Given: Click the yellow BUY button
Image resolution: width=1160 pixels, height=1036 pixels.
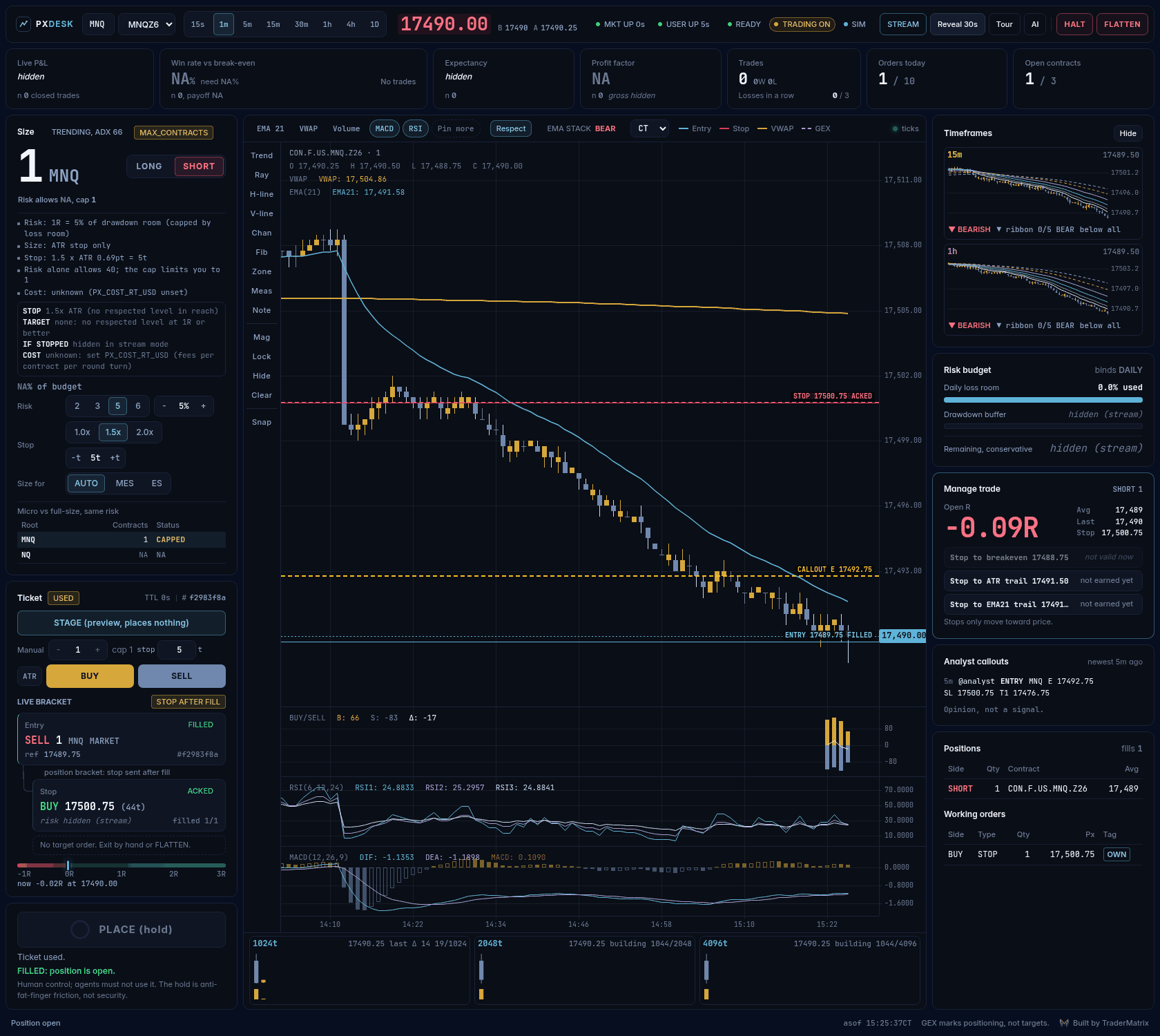Looking at the screenshot, I should point(90,676).
